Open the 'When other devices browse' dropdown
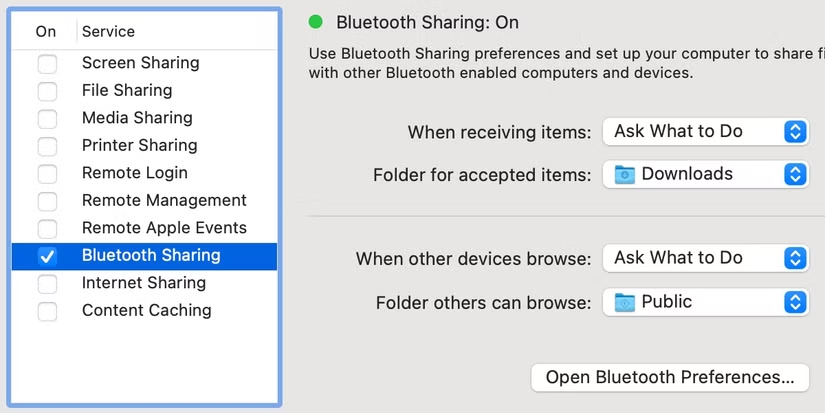 pyautogui.click(x=704, y=258)
